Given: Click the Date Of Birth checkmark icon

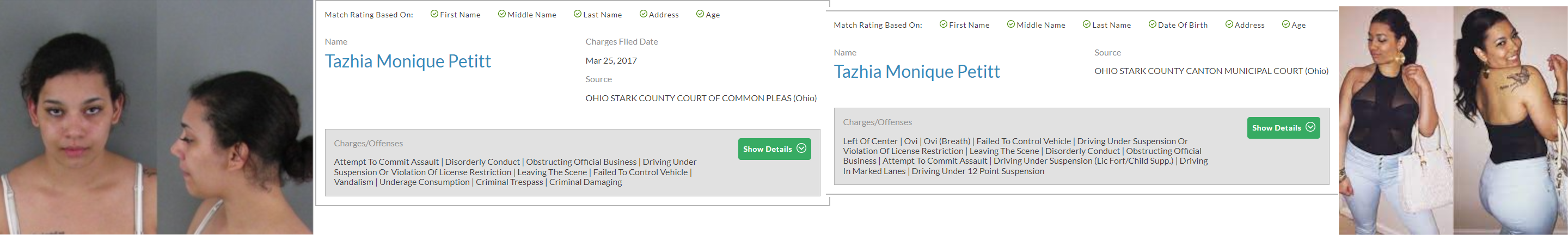Looking at the screenshot, I should (1151, 24).
